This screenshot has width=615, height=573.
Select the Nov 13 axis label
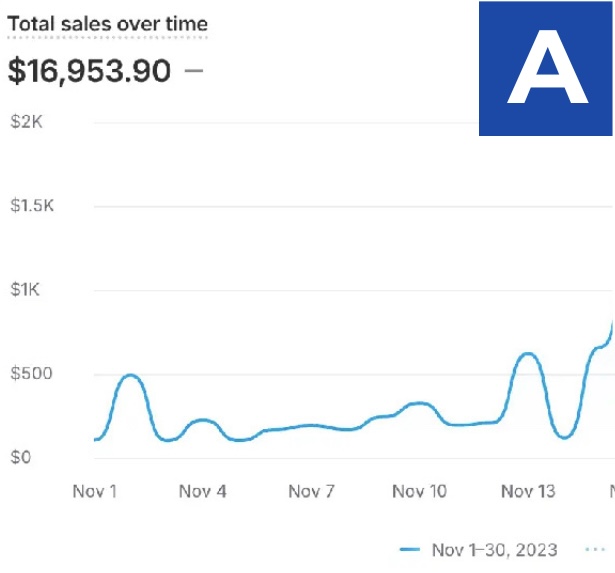(x=528, y=491)
